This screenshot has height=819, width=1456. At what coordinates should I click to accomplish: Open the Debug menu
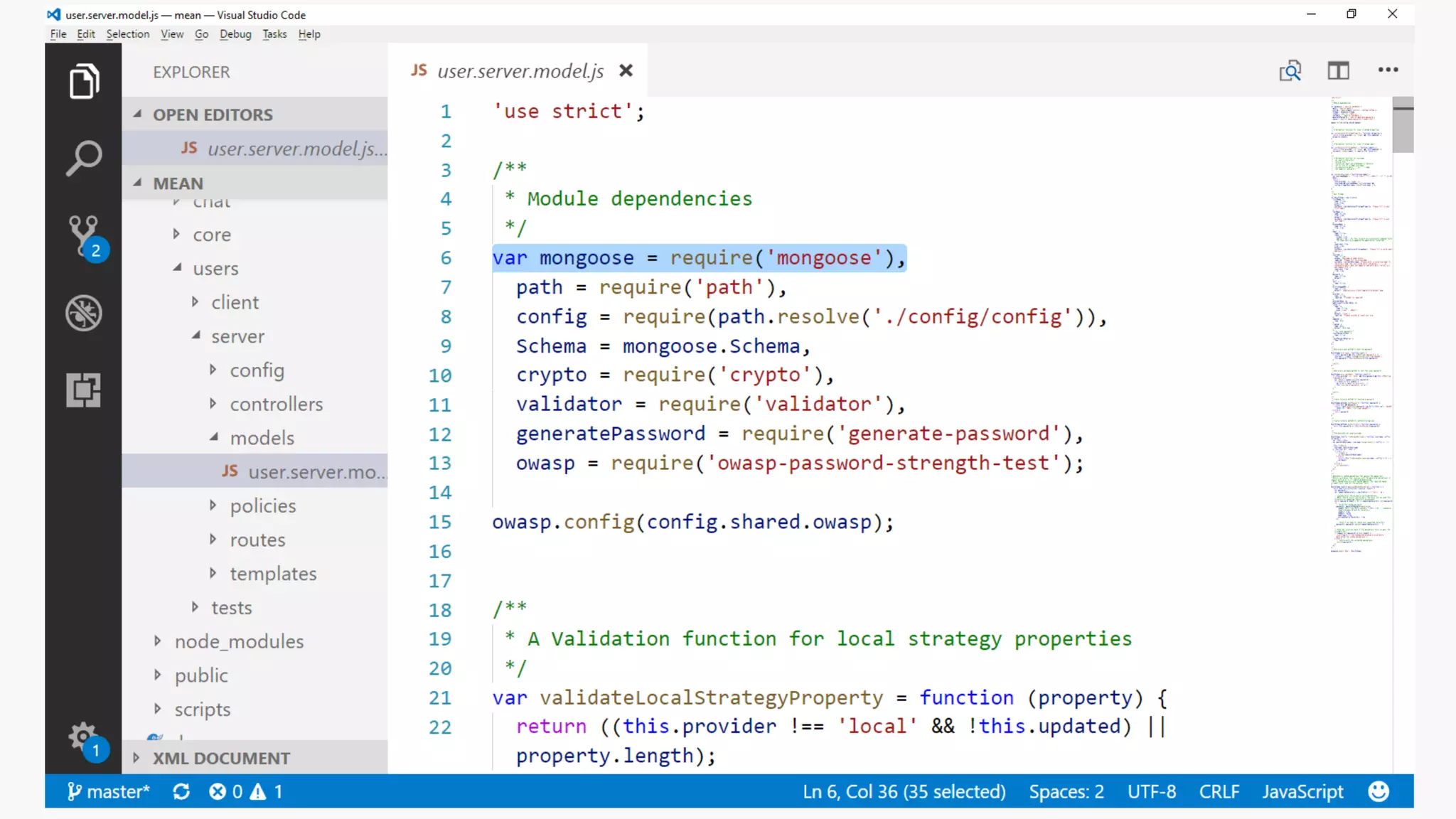coord(235,34)
